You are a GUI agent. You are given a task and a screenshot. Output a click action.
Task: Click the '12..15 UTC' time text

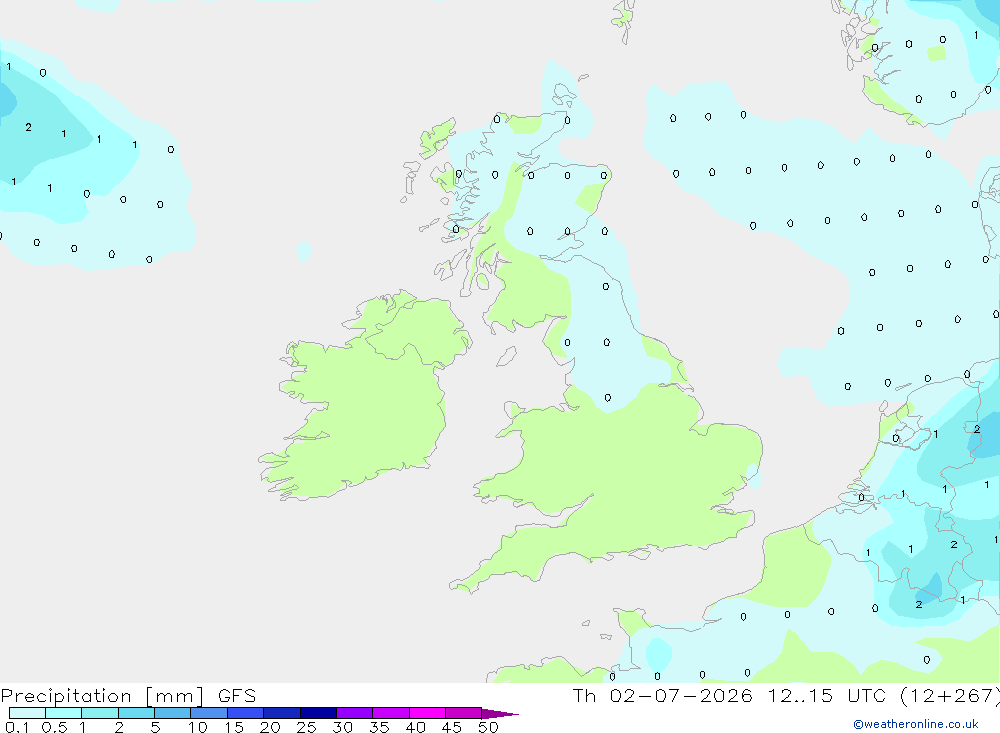pyautogui.click(x=827, y=695)
